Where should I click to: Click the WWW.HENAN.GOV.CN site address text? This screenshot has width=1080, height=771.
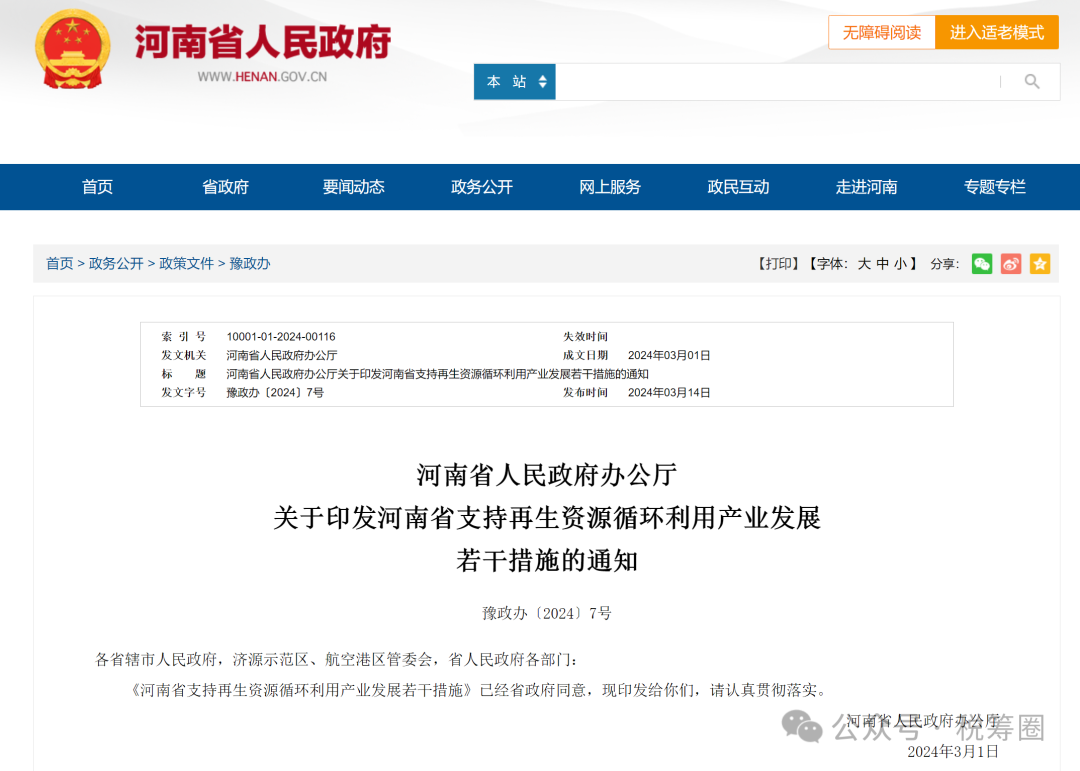262,77
